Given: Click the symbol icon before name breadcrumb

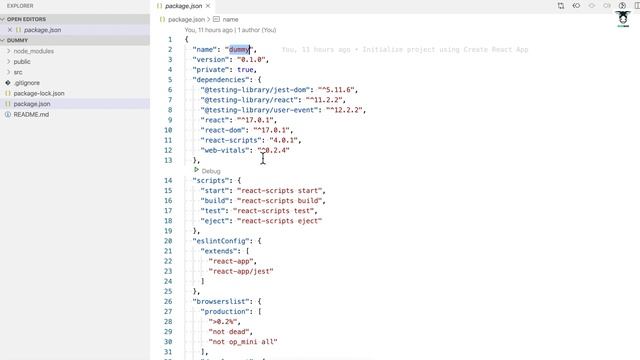Looking at the screenshot, I should coord(216,19).
